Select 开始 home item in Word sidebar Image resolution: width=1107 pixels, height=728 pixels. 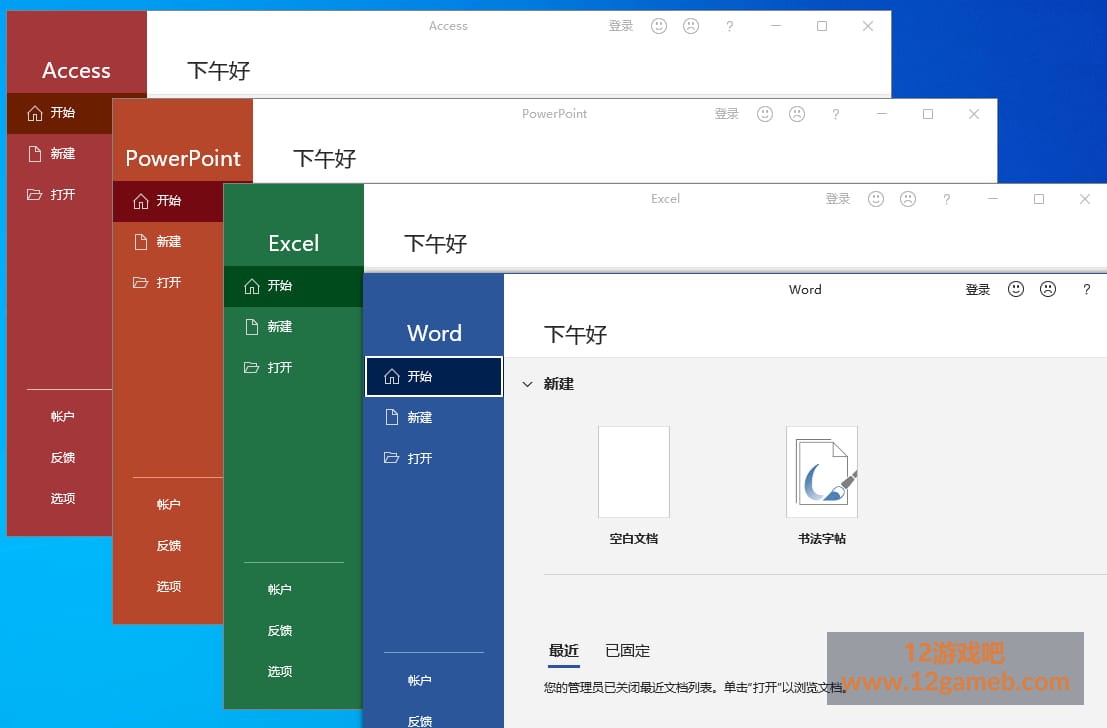click(433, 376)
